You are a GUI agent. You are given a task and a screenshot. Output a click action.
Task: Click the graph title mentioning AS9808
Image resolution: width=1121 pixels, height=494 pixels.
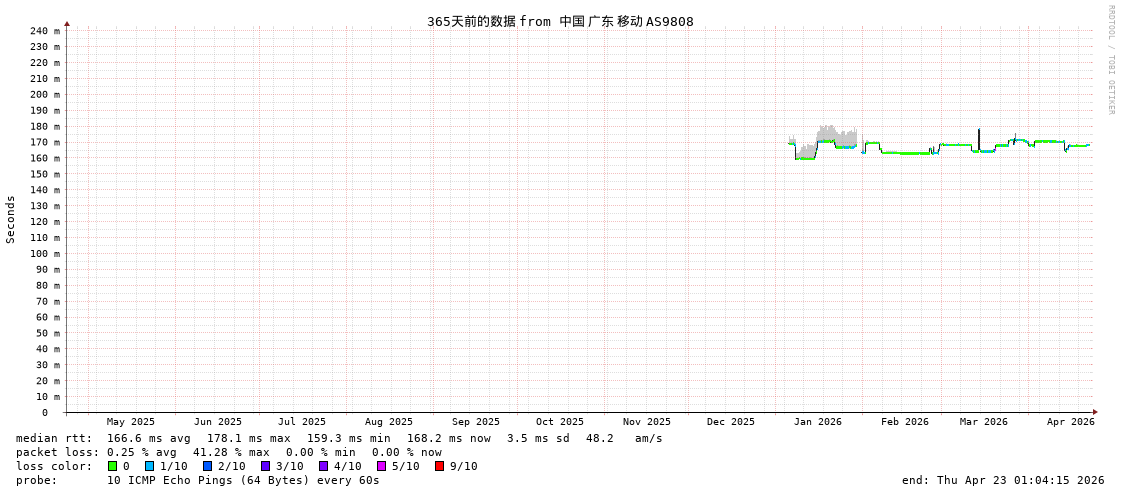pos(559,21)
